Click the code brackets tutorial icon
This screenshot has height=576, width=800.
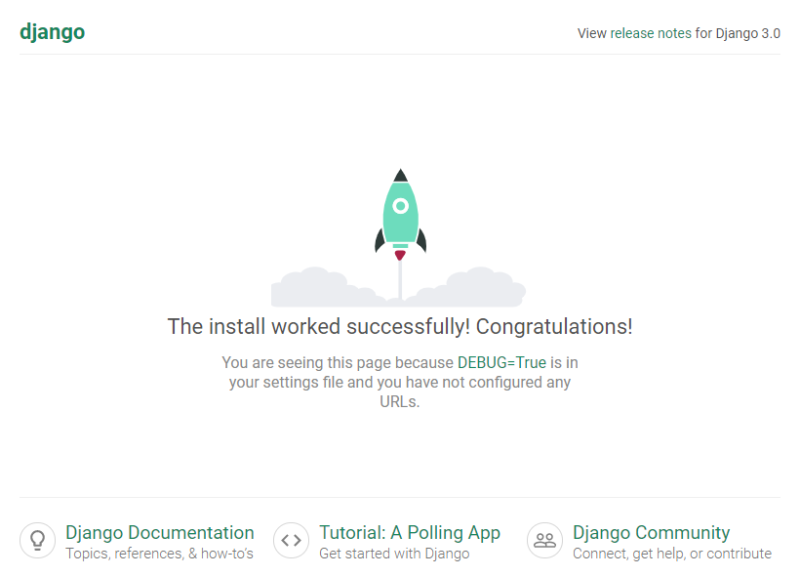click(291, 540)
